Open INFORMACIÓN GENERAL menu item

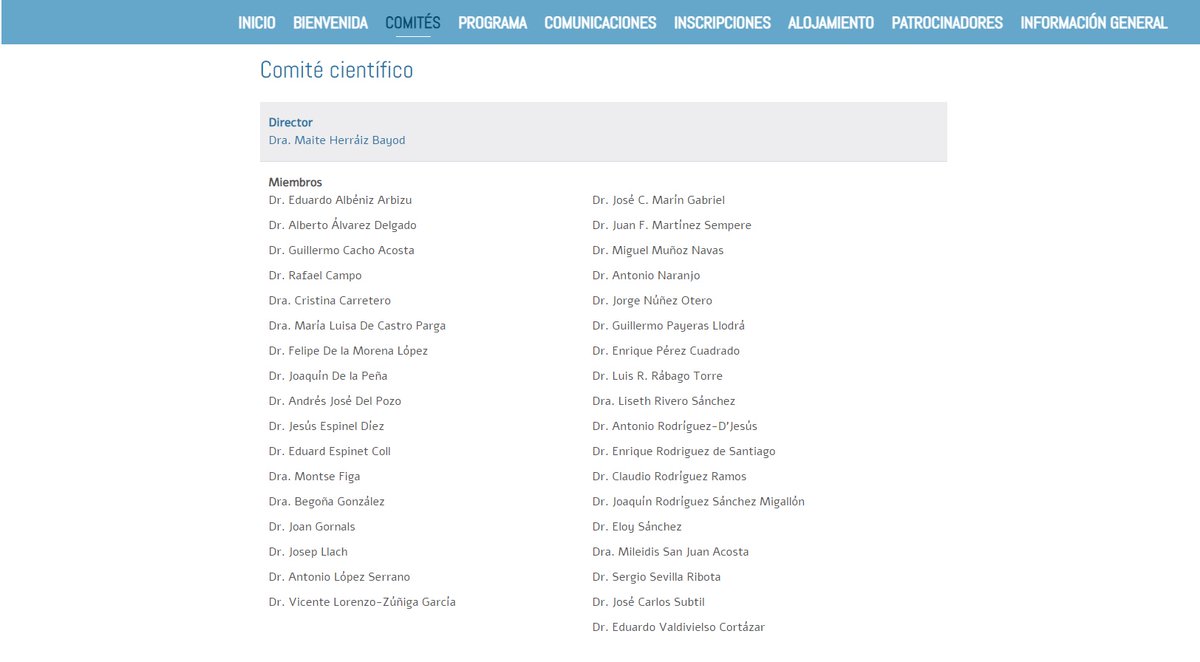click(x=1094, y=22)
